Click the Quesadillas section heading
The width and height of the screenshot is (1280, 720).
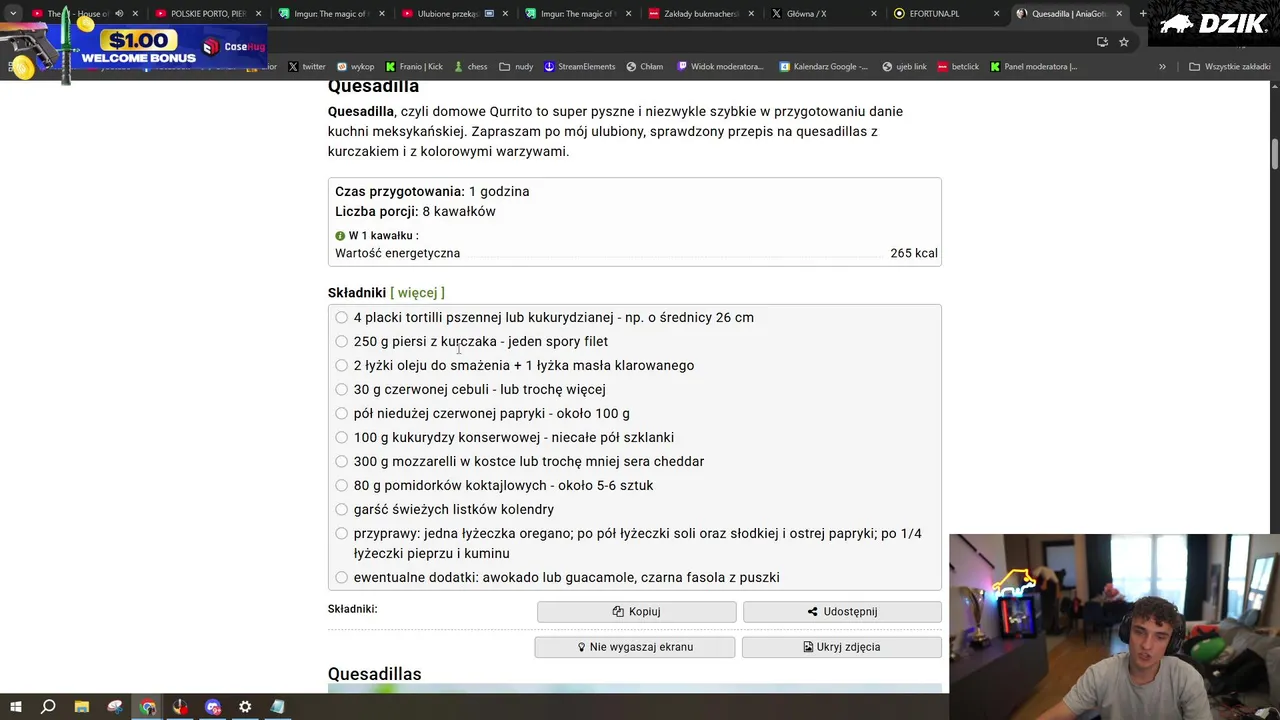coord(374,674)
